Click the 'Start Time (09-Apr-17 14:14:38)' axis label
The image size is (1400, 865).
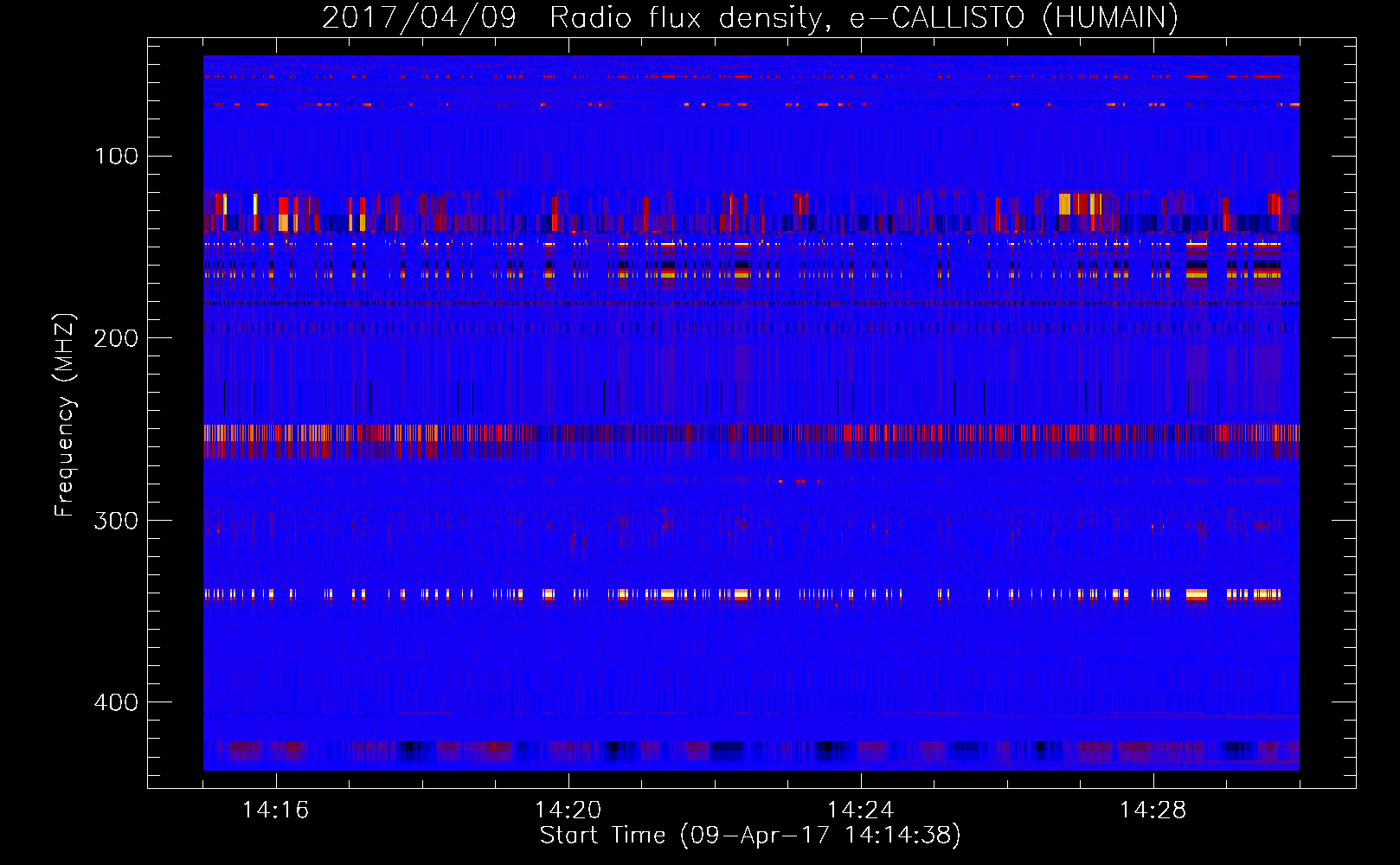[750, 836]
